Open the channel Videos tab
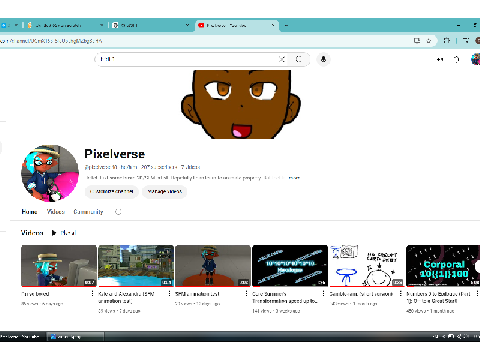The image size is (480, 360). coord(56,212)
